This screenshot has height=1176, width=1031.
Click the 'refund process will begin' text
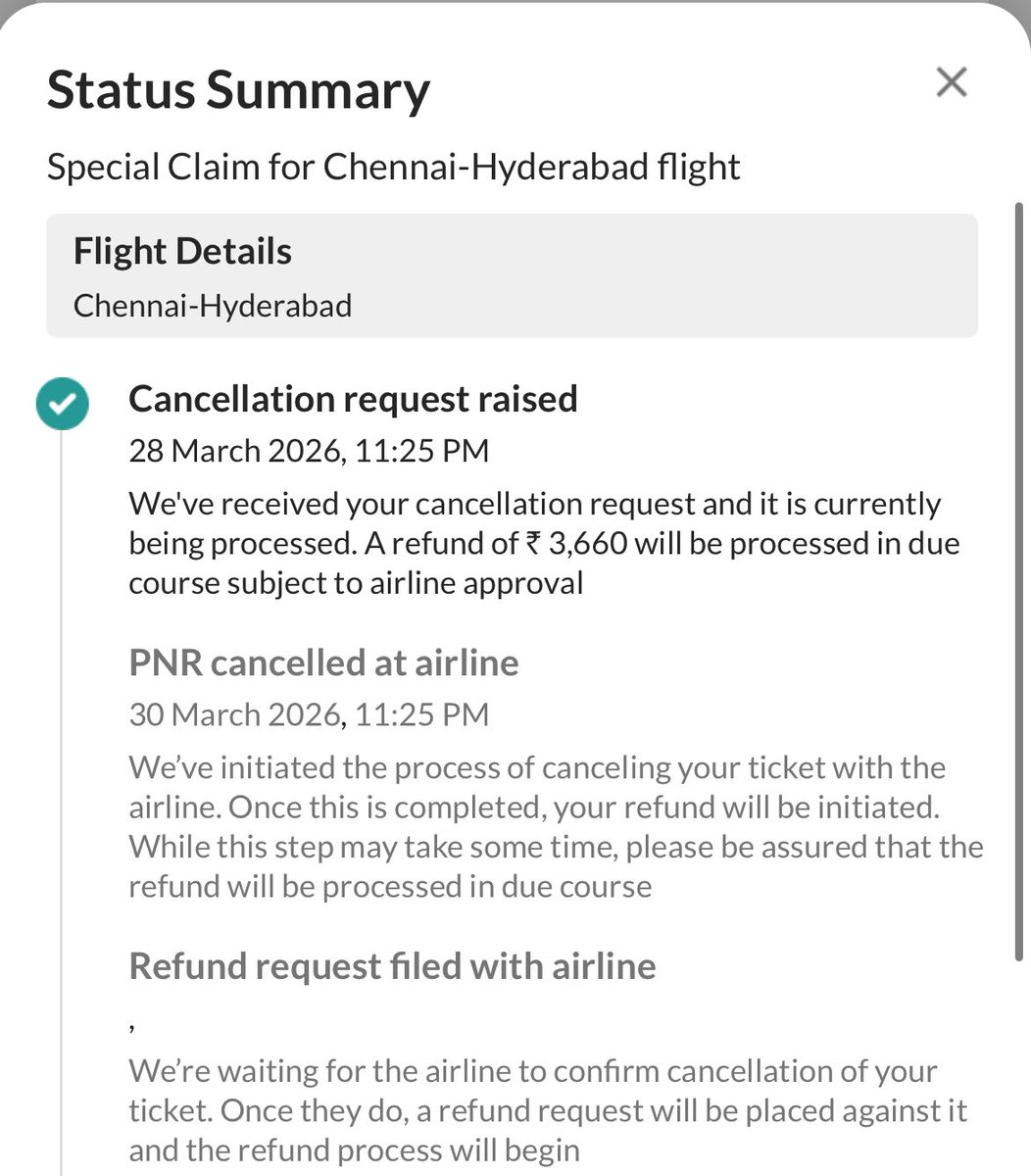[x=354, y=1150]
